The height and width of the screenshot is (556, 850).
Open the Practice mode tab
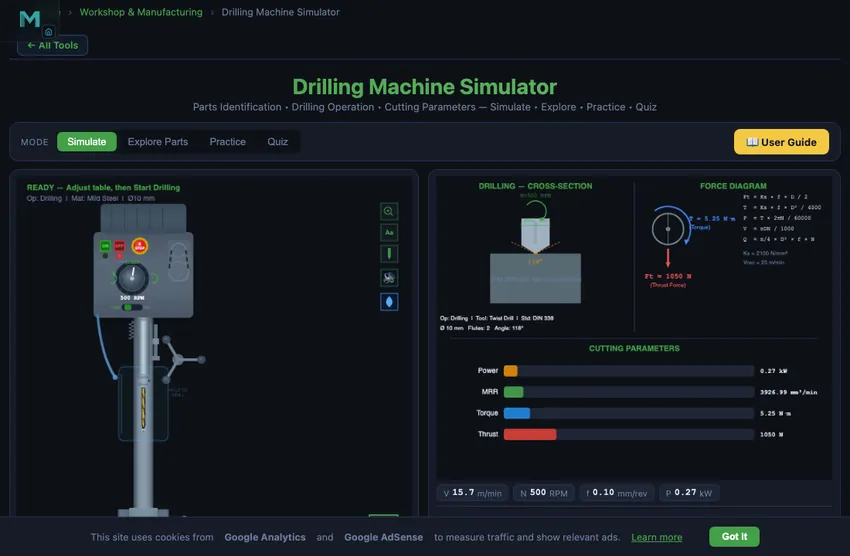point(228,142)
